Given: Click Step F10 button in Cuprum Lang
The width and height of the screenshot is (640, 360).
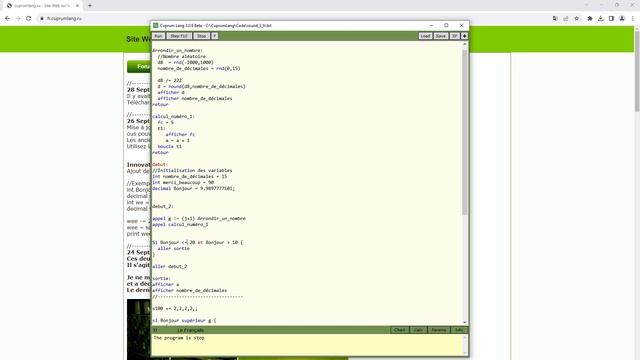Looking at the screenshot, I should pyautogui.click(x=179, y=36).
